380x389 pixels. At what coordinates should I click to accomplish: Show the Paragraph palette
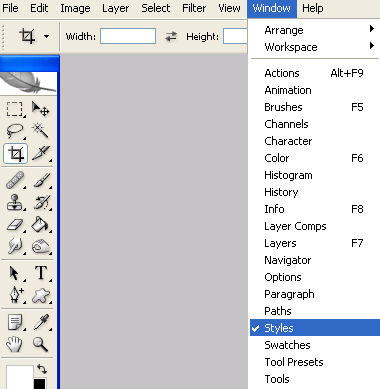click(315, 294)
